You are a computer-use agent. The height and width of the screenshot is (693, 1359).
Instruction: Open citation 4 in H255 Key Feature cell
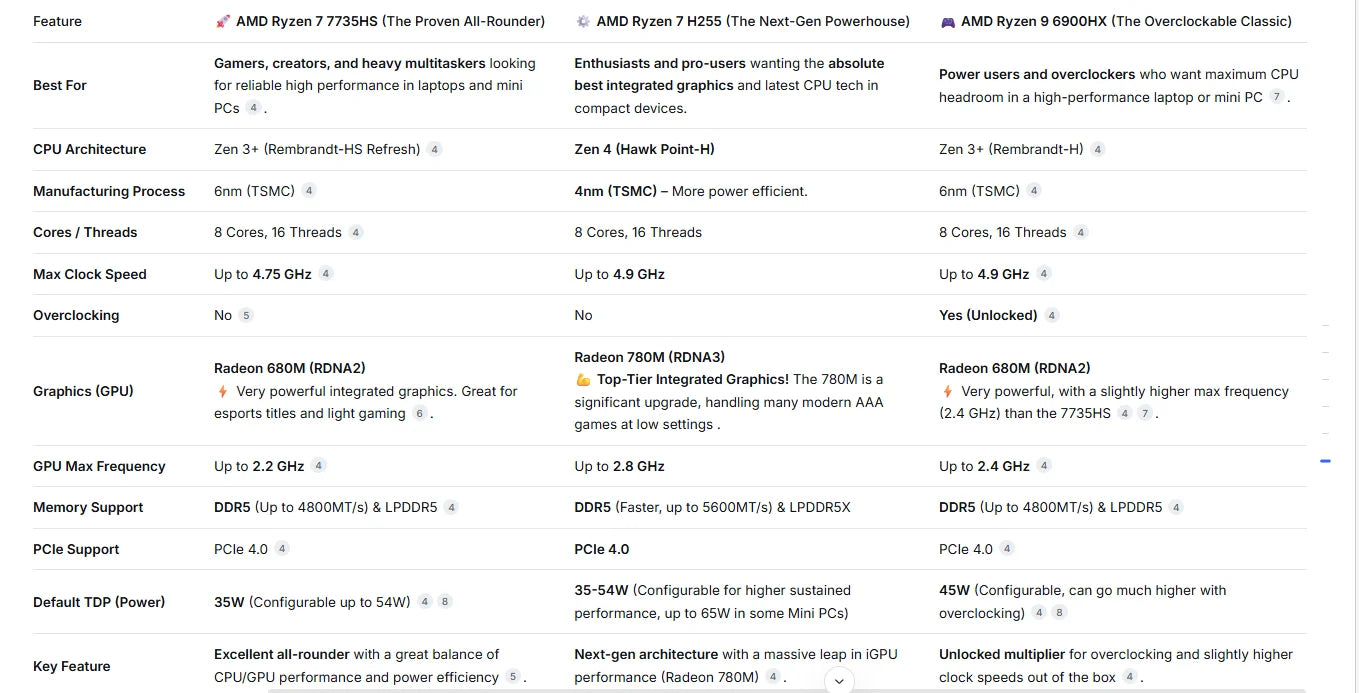coord(773,677)
